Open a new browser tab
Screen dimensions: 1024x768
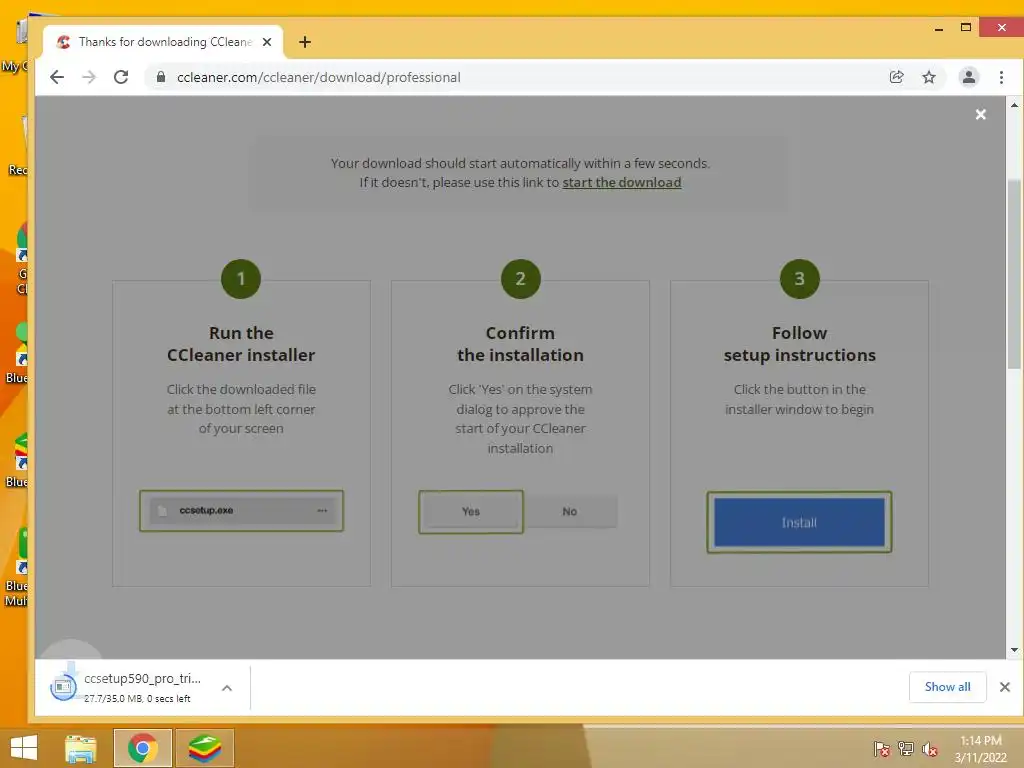[x=304, y=42]
